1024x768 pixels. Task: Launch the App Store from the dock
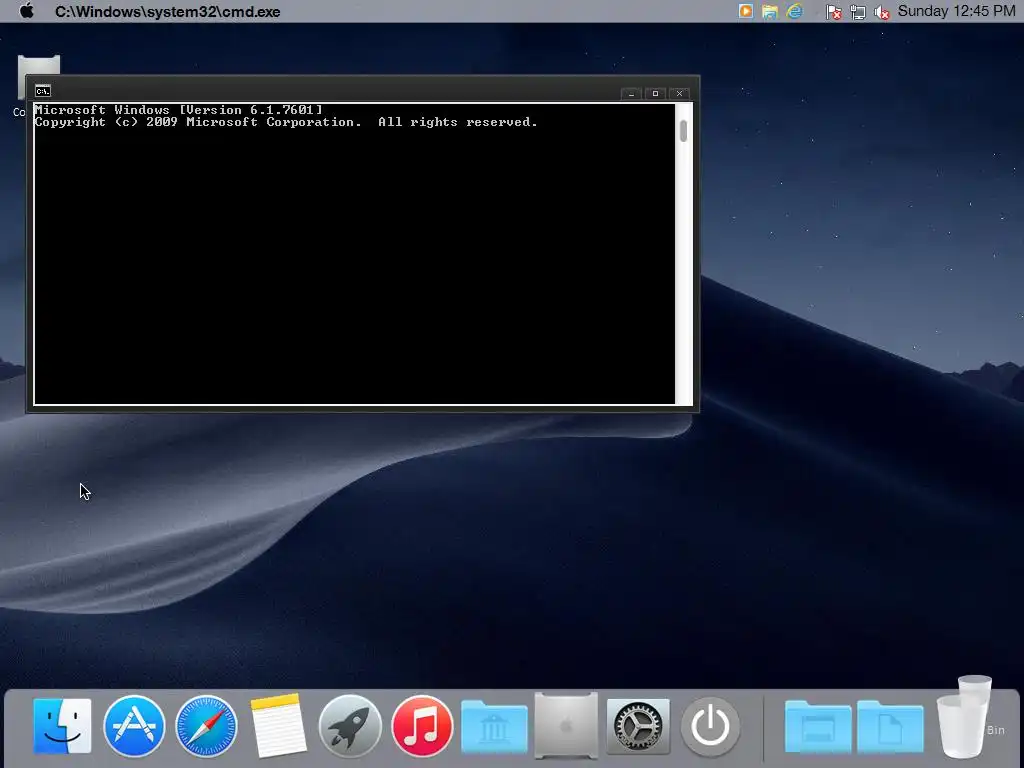tap(134, 726)
